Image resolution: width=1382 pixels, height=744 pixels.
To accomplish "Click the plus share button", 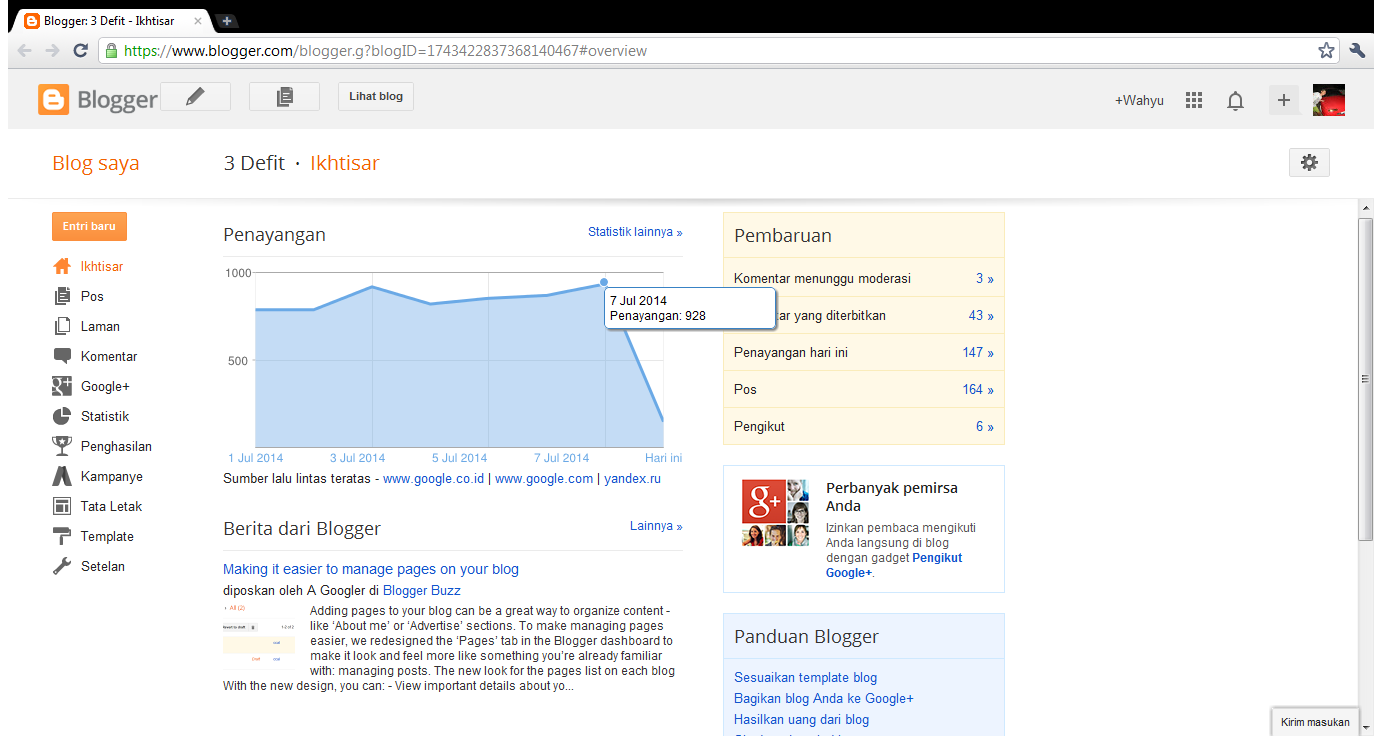I will pos(1284,99).
